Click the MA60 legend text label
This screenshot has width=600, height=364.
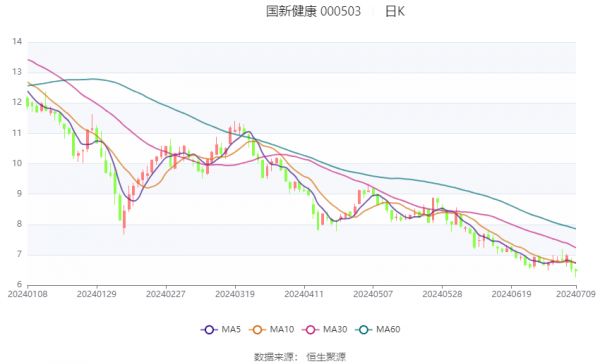pyautogui.click(x=388, y=329)
